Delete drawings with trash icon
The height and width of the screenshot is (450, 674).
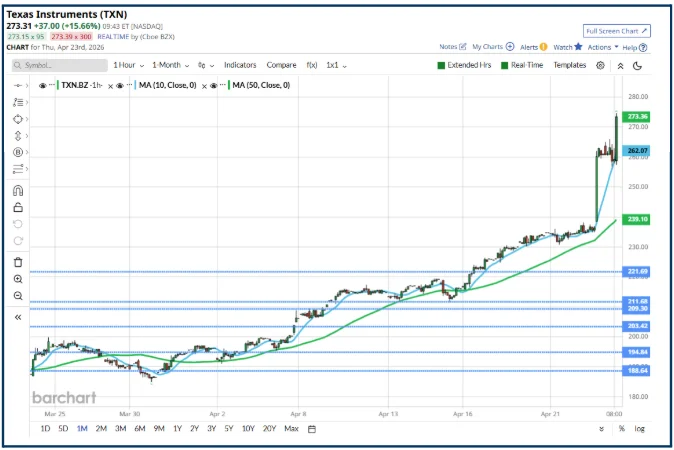coord(18,262)
